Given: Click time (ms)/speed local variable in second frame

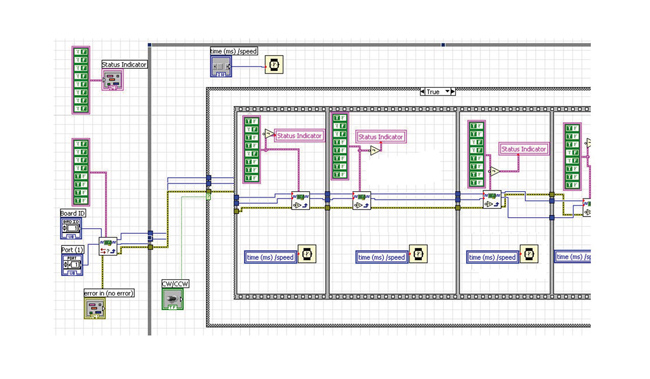Looking at the screenshot, I should [382, 257].
